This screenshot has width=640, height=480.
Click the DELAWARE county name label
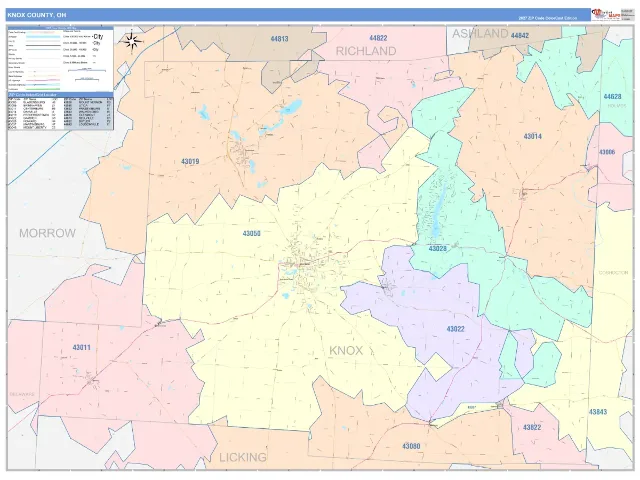(x=22, y=394)
